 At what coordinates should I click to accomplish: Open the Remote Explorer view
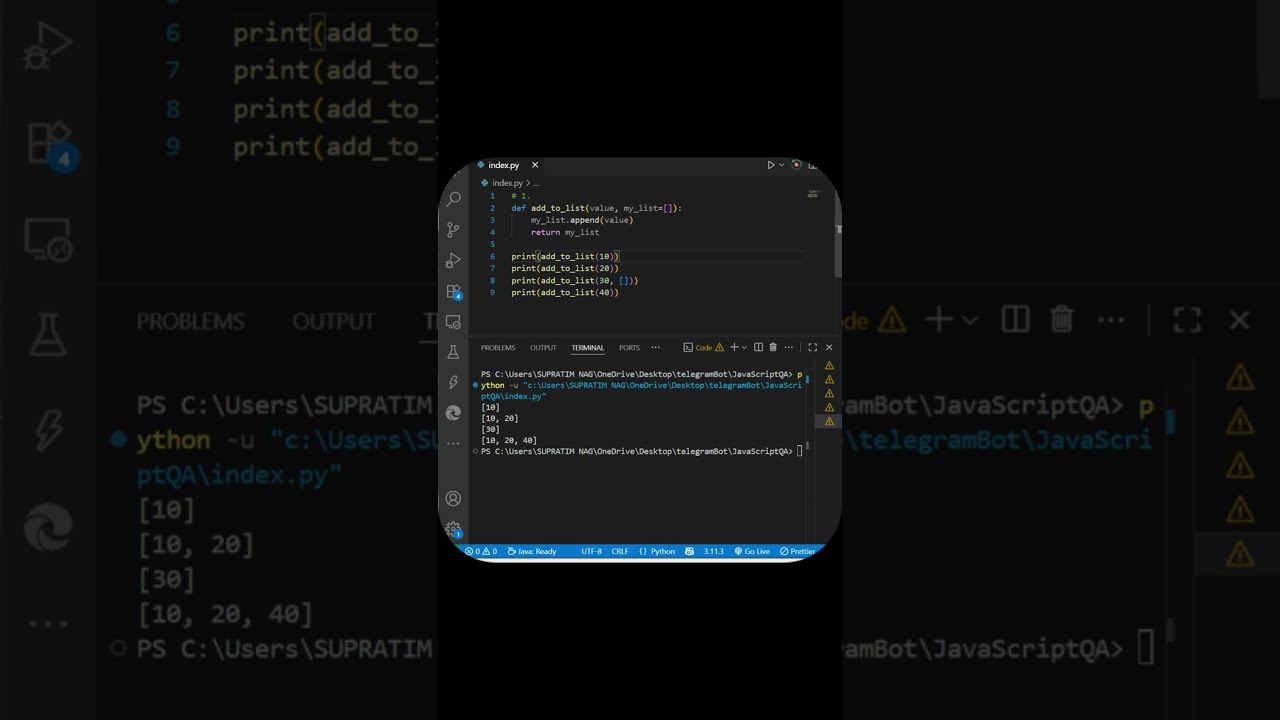click(453, 322)
